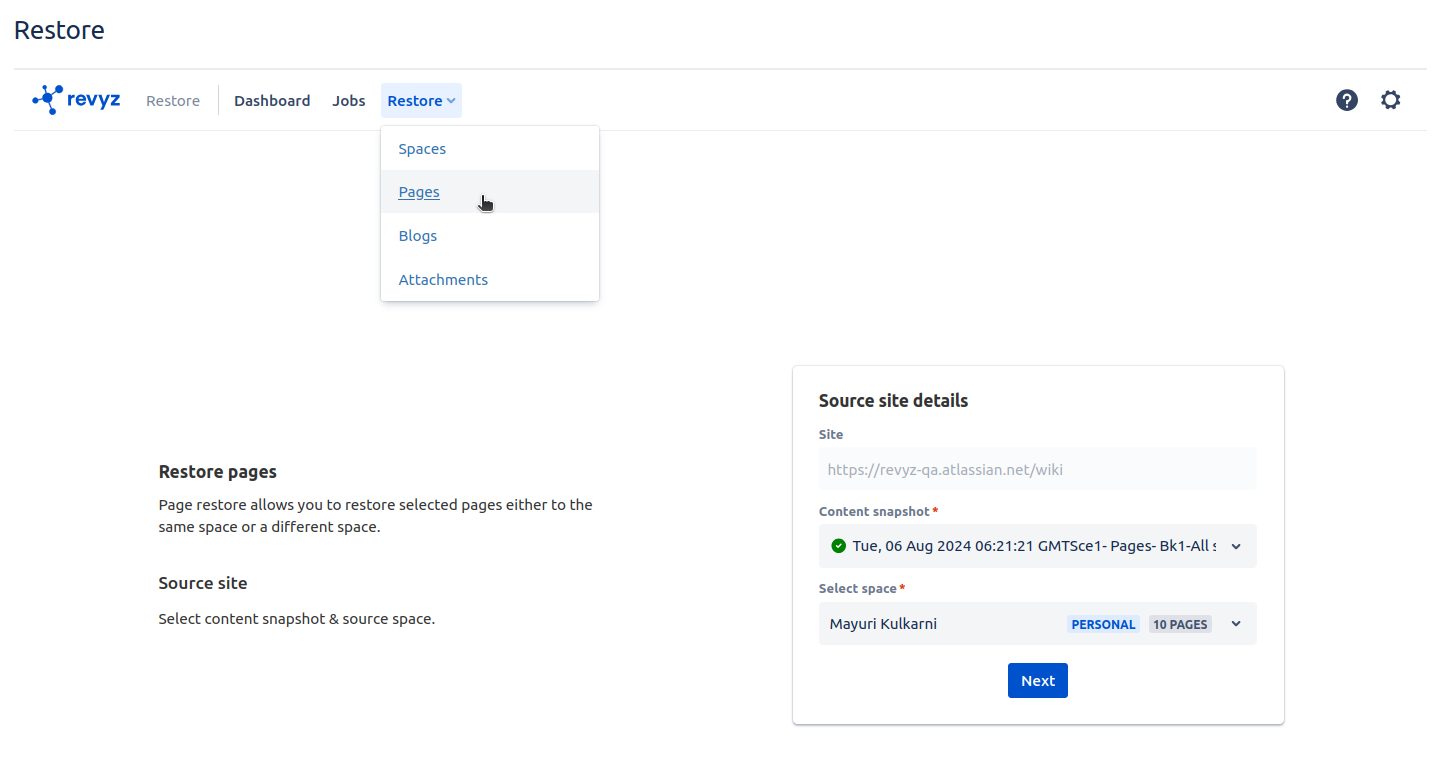The width and height of the screenshot is (1443, 767).
Task: Click the green check snapshot status icon
Action: [x=838, y=546]
